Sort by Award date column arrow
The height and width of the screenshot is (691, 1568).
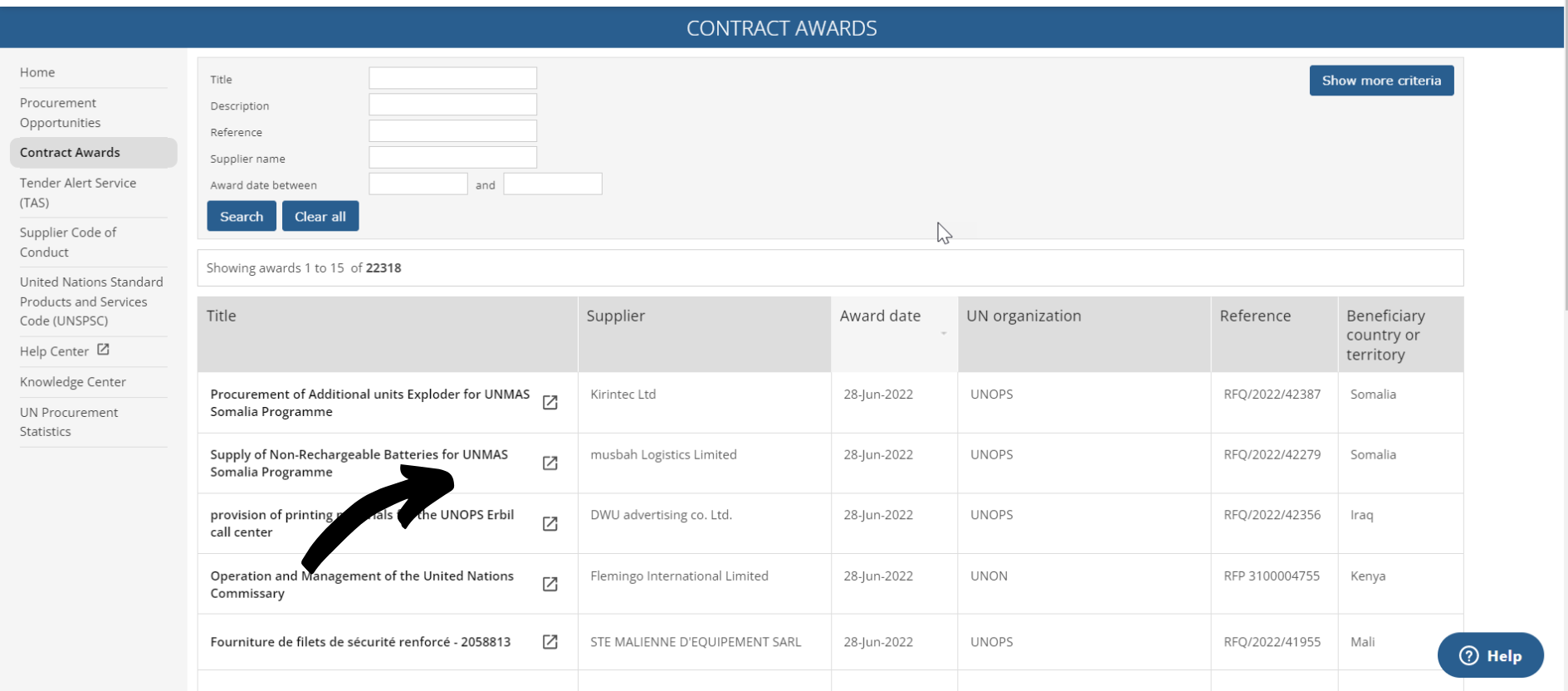coord(943,334)
